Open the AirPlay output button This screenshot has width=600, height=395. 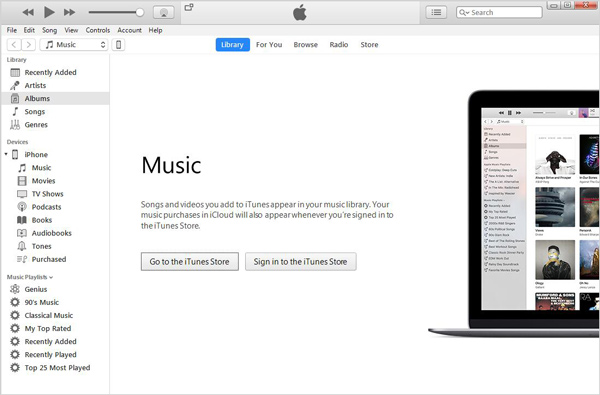(x=164, y=12)
